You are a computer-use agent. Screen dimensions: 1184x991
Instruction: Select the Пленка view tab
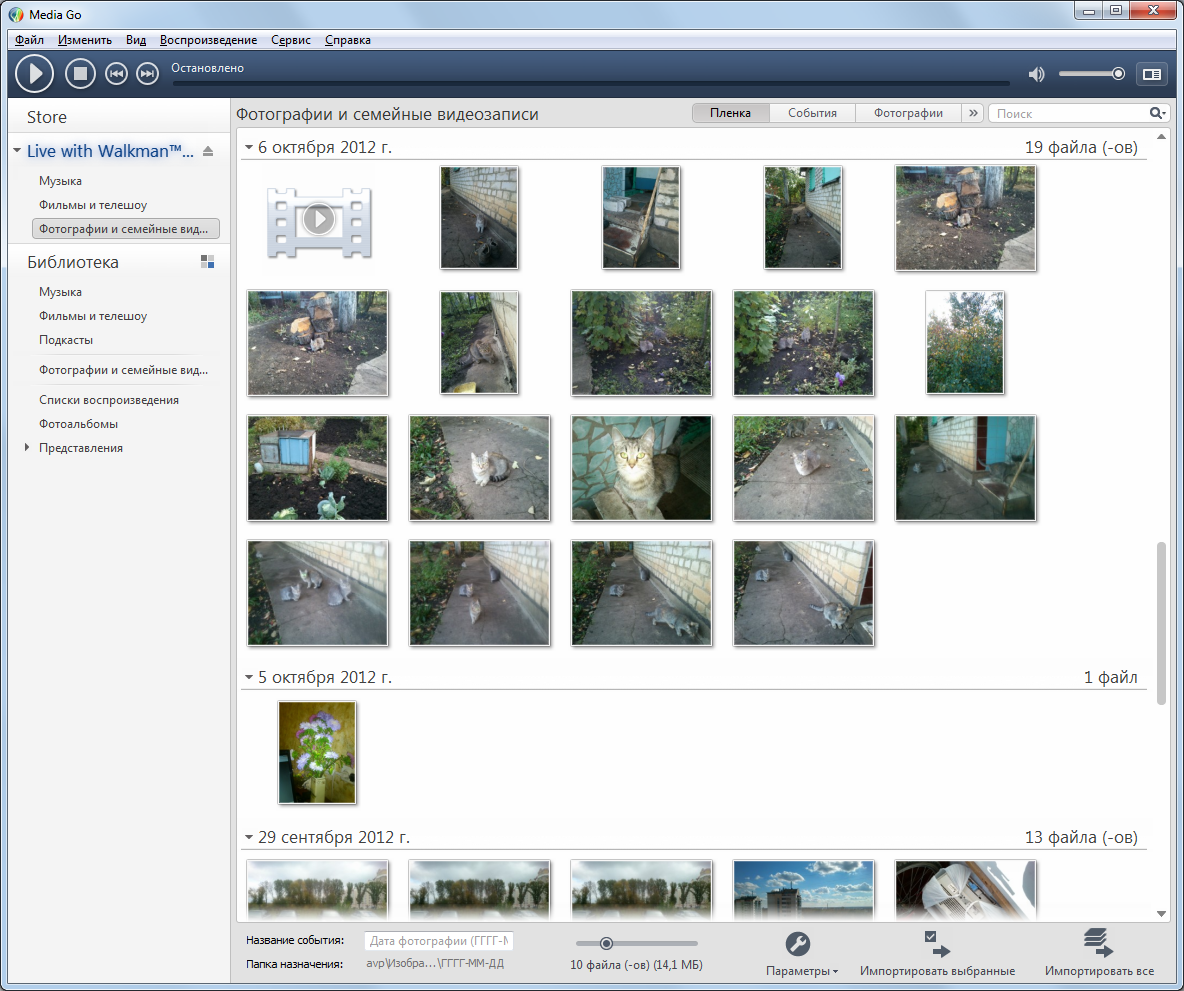tap(730, 114)
